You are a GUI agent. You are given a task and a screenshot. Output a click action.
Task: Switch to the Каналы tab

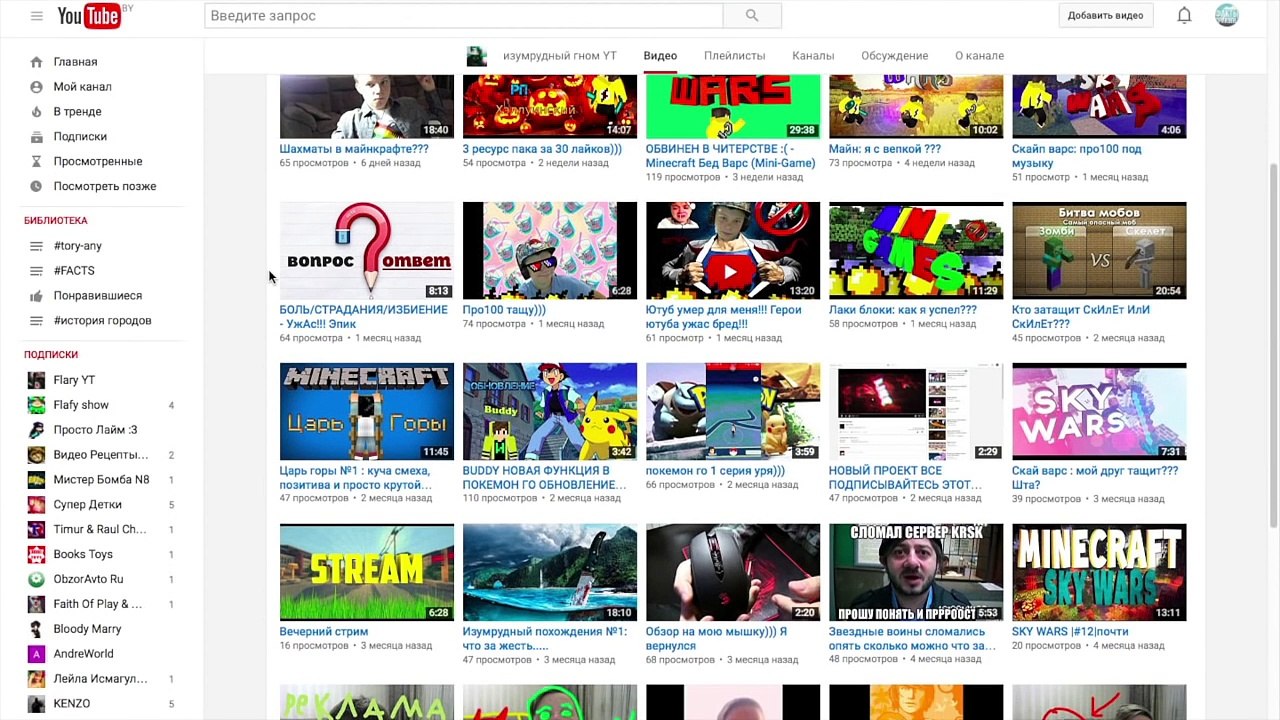click(813, 56)
